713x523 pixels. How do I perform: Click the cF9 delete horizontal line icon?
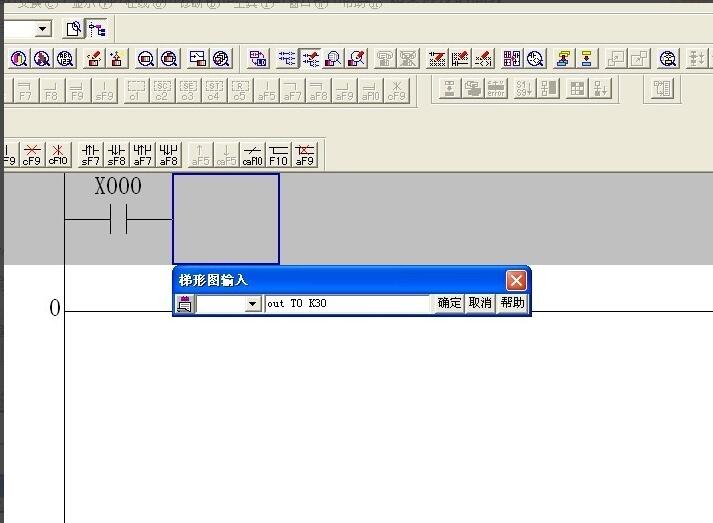pyautogui.click(x=32, y=154)
